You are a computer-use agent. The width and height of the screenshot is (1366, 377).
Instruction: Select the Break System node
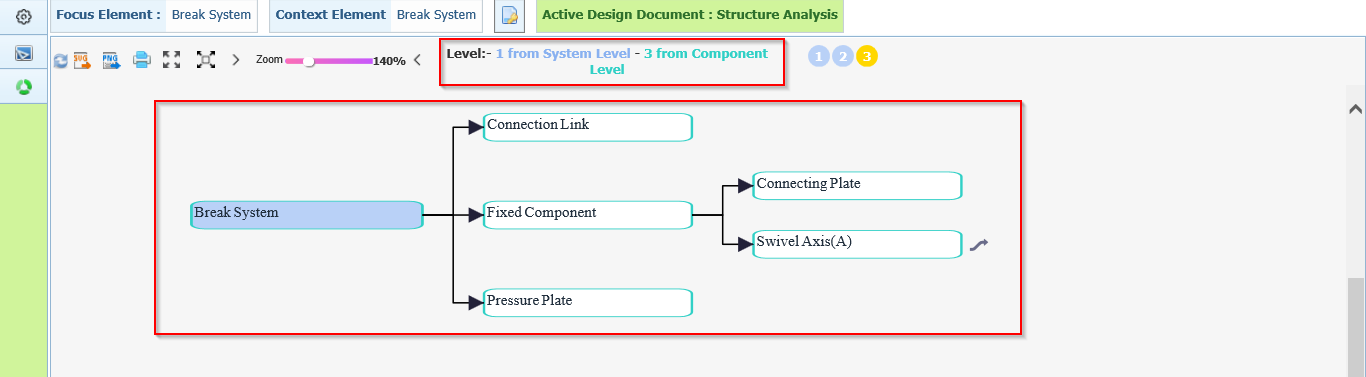pyautogui.click(x=307, y=215)
